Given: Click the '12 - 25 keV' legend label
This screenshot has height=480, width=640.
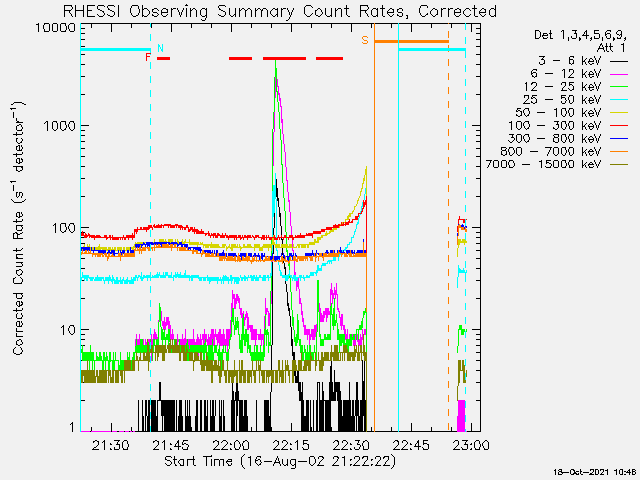Looking at the screenshot, I should (562, 87).
